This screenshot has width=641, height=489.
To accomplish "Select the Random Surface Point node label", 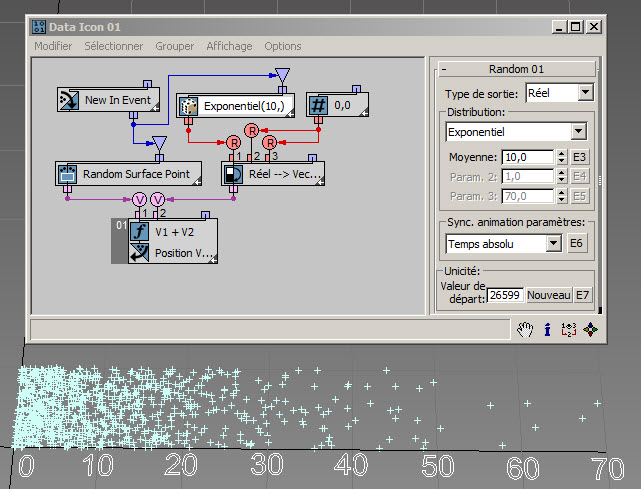I will (136, 174).
